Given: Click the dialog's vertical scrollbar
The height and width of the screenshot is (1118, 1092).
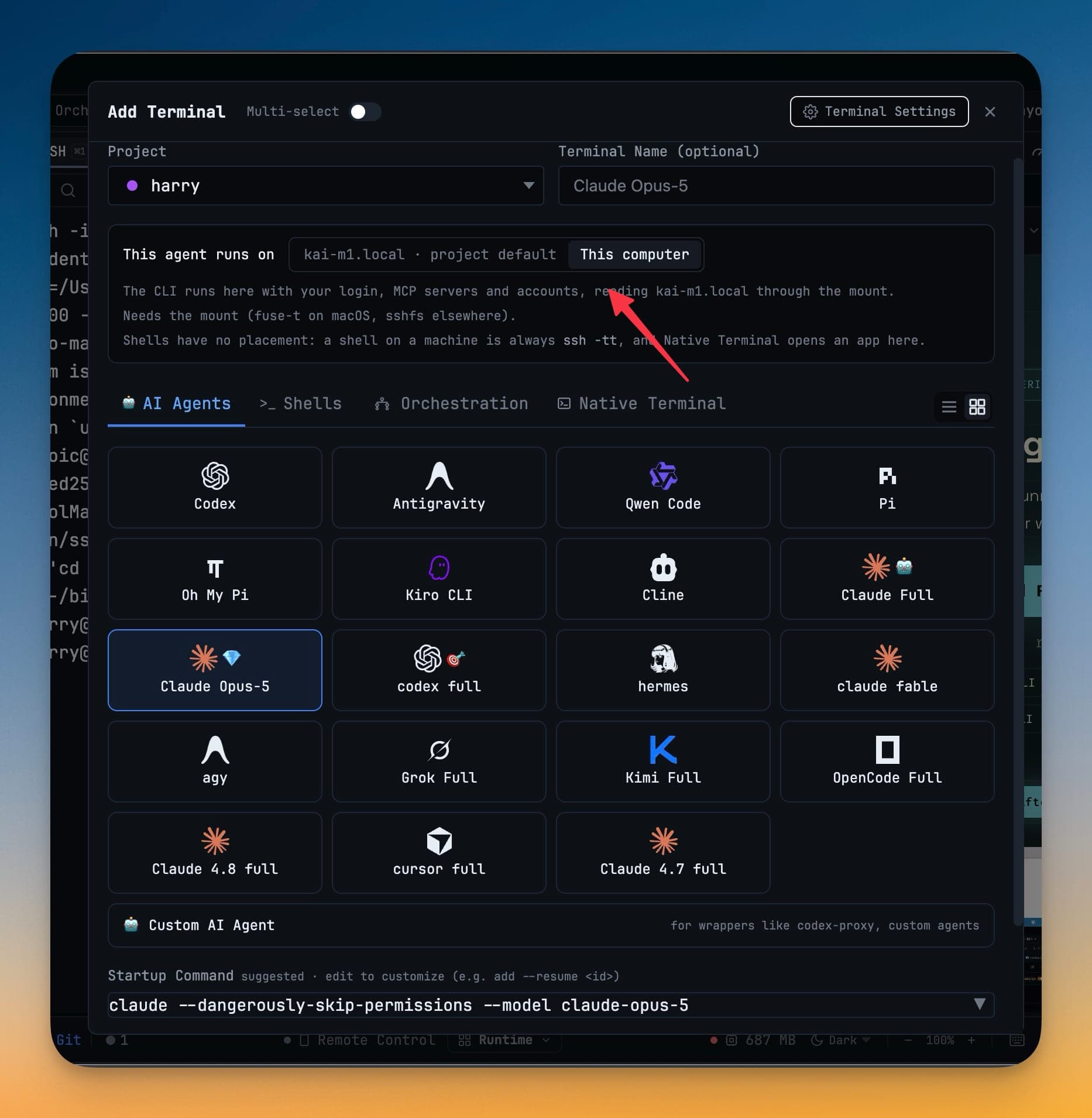Looking at the screenshot, I should click(1018, 541).
